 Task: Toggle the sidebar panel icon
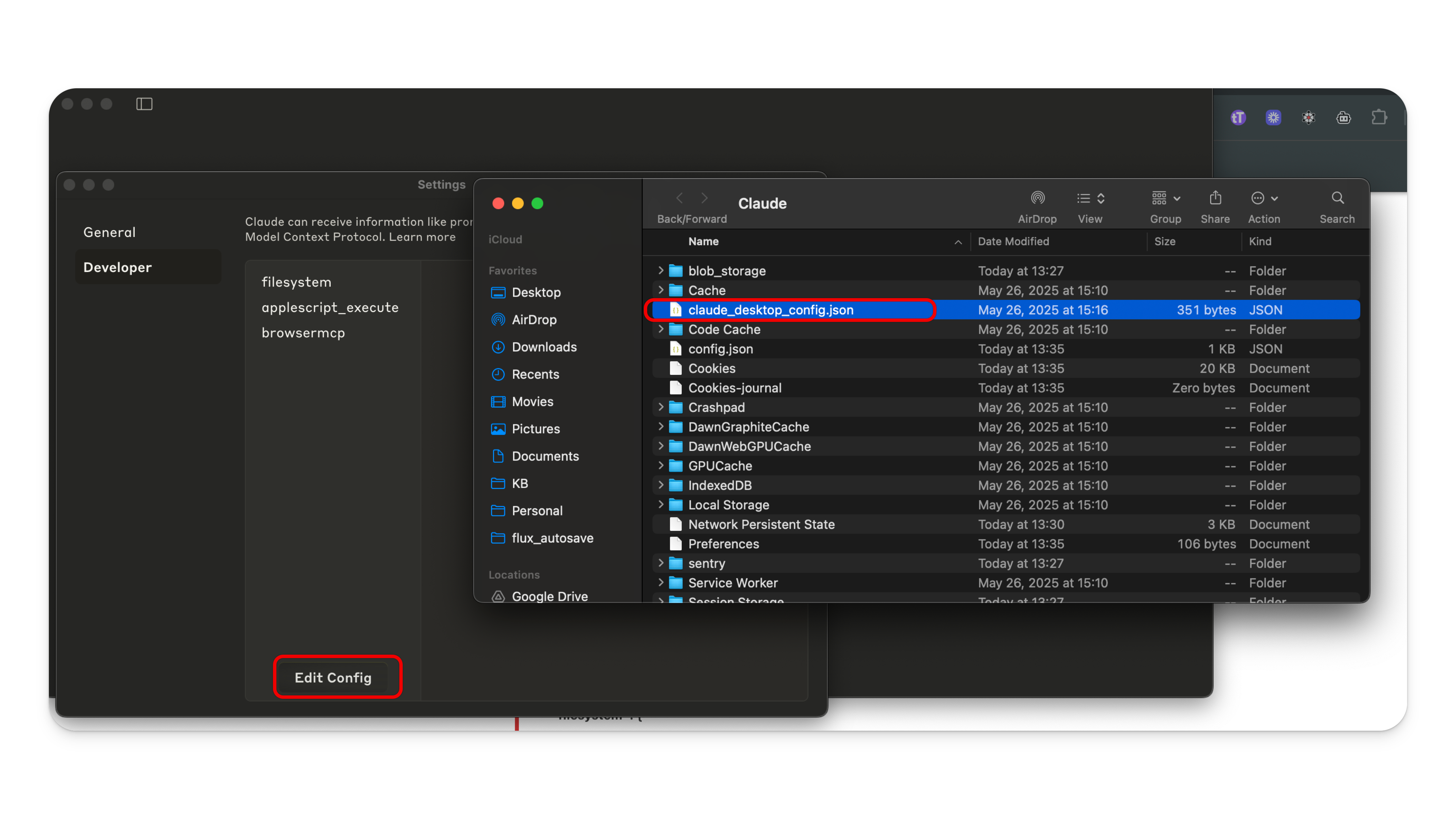(x=144, y=104)
